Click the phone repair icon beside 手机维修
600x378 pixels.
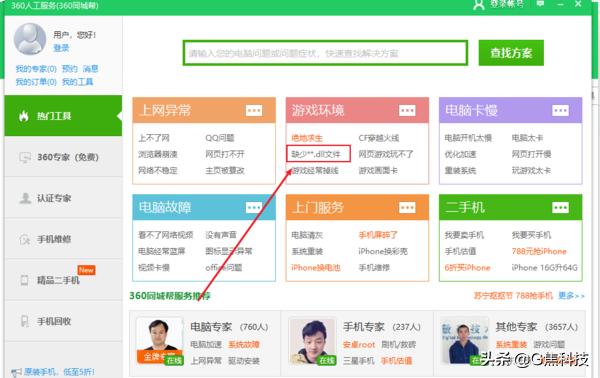[25, 240]
